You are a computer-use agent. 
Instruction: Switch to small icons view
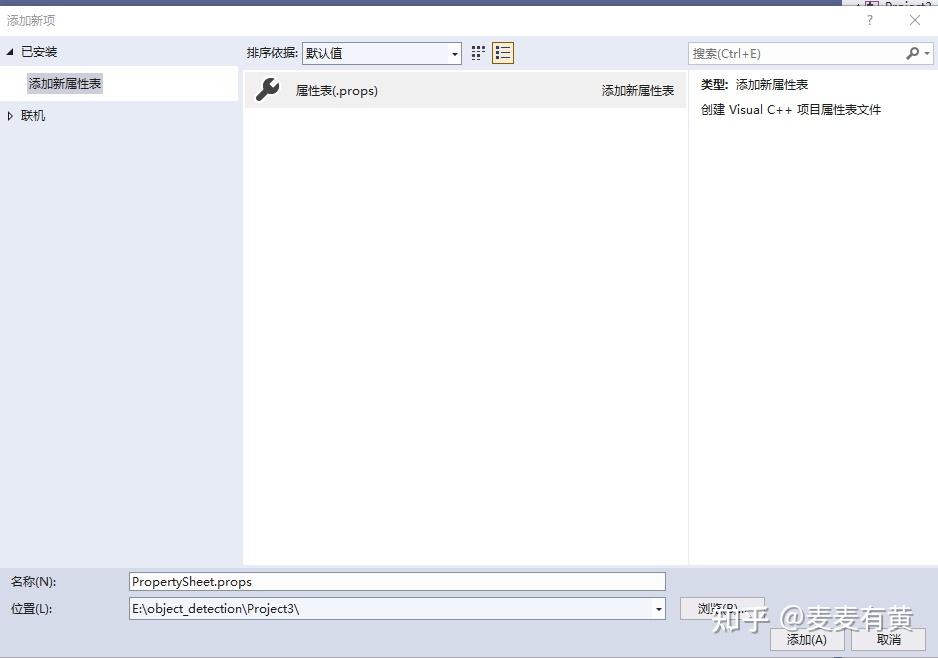[x=477, y=53]
